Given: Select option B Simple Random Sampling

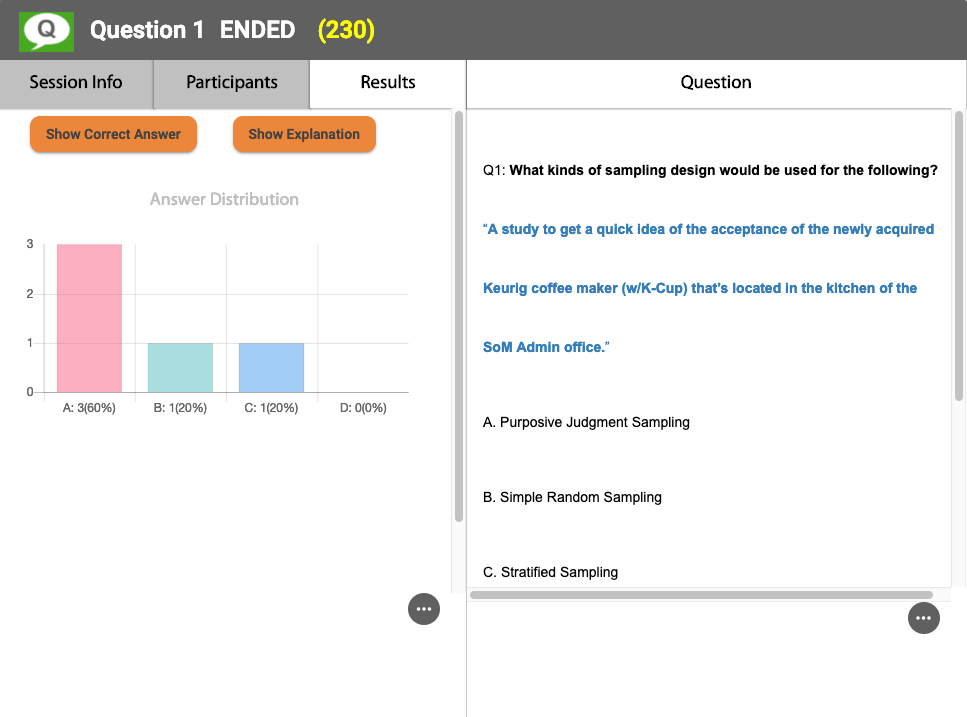Looking at the screenshot, I should point(572,497).
